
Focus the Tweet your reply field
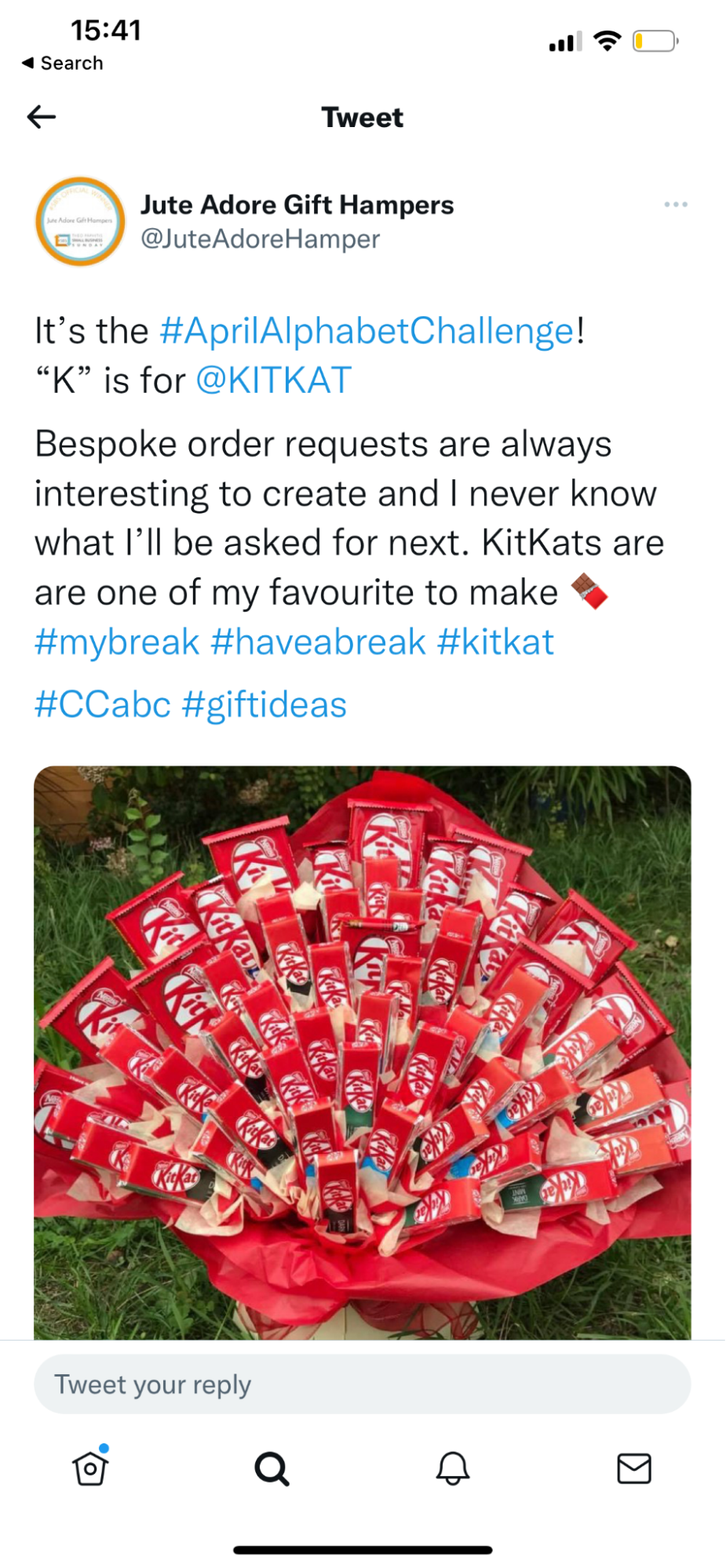pyautogui.click(x=363, y=1384)
